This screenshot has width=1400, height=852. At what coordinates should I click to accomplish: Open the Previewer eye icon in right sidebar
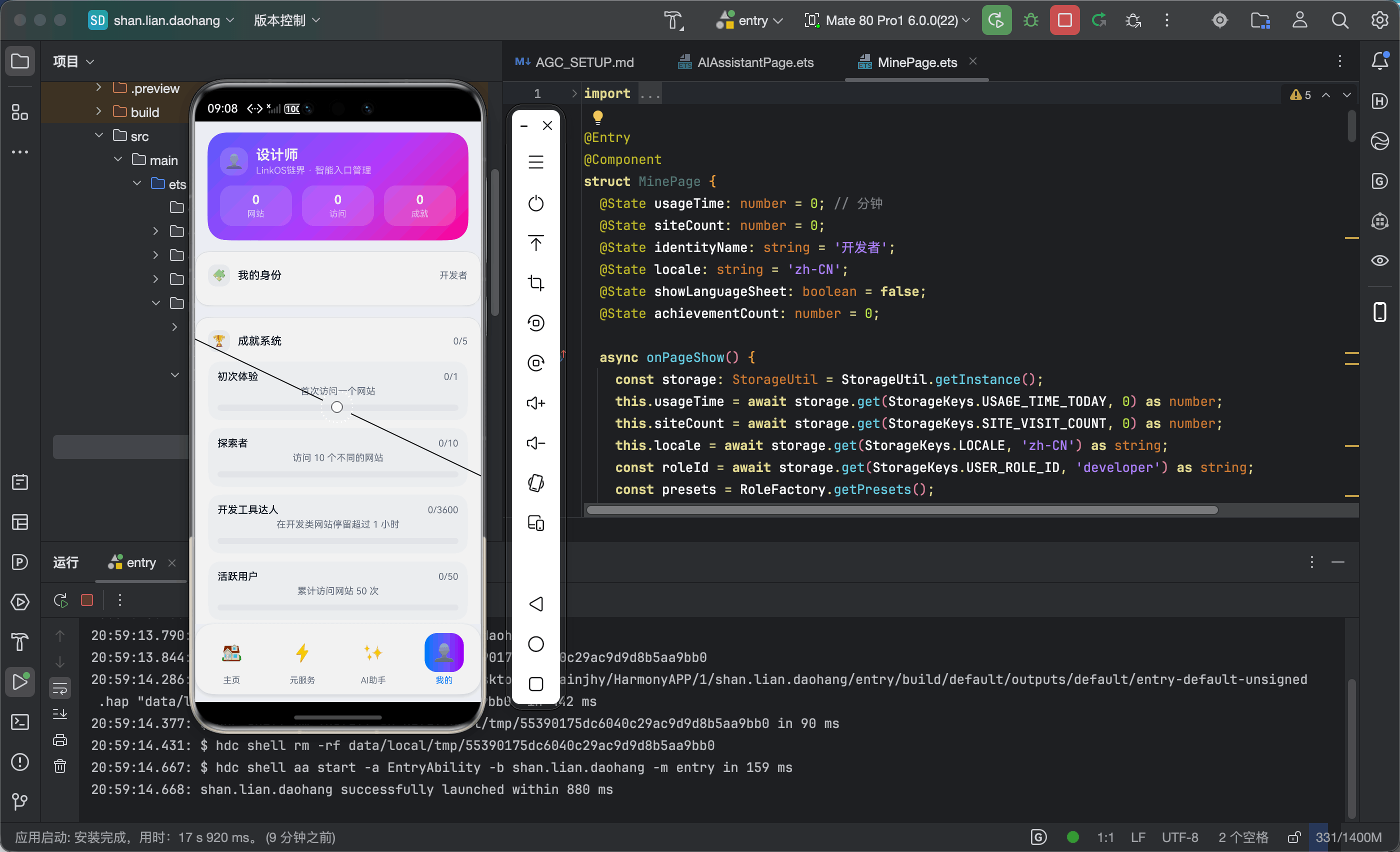click(x=1379, y=260)
